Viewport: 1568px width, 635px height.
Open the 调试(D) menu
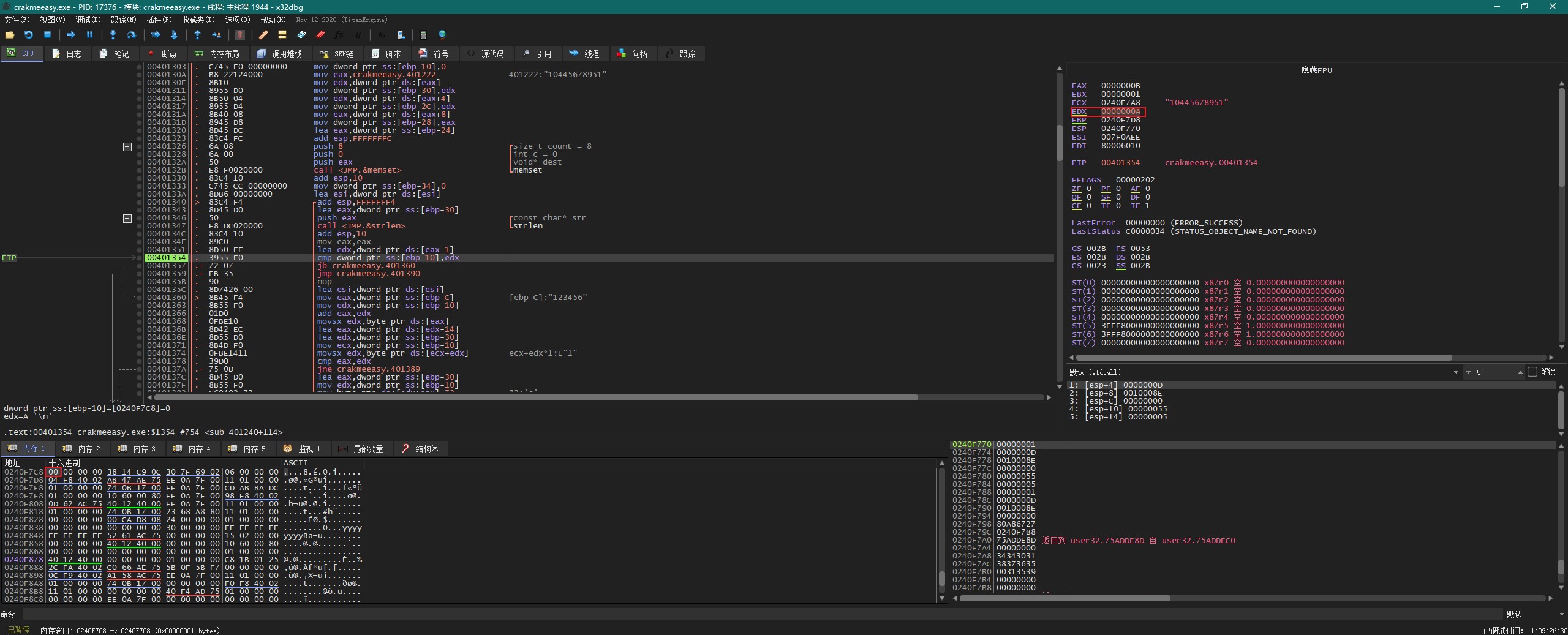[x=88, y=20]
